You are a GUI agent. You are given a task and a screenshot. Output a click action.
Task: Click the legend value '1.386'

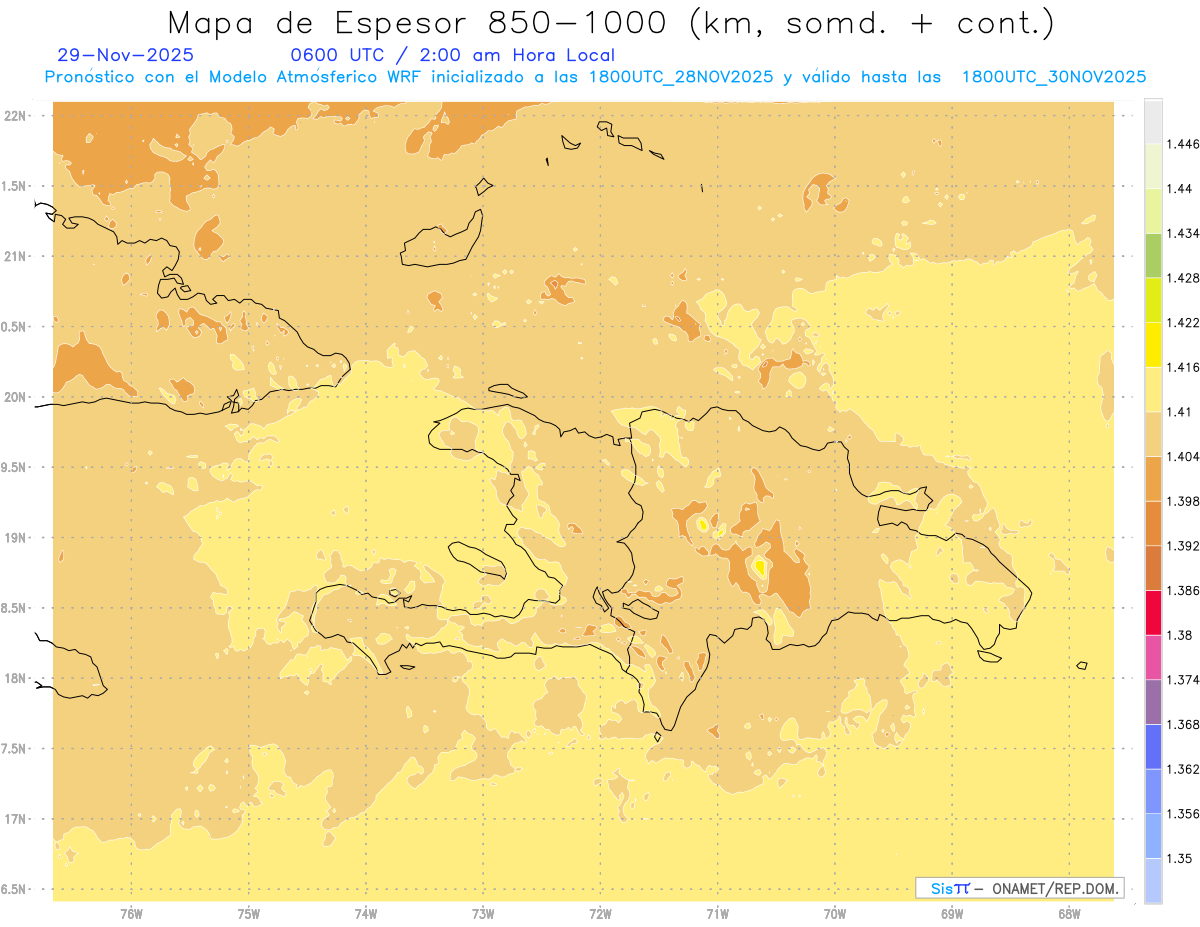(x=1185, y=590)
